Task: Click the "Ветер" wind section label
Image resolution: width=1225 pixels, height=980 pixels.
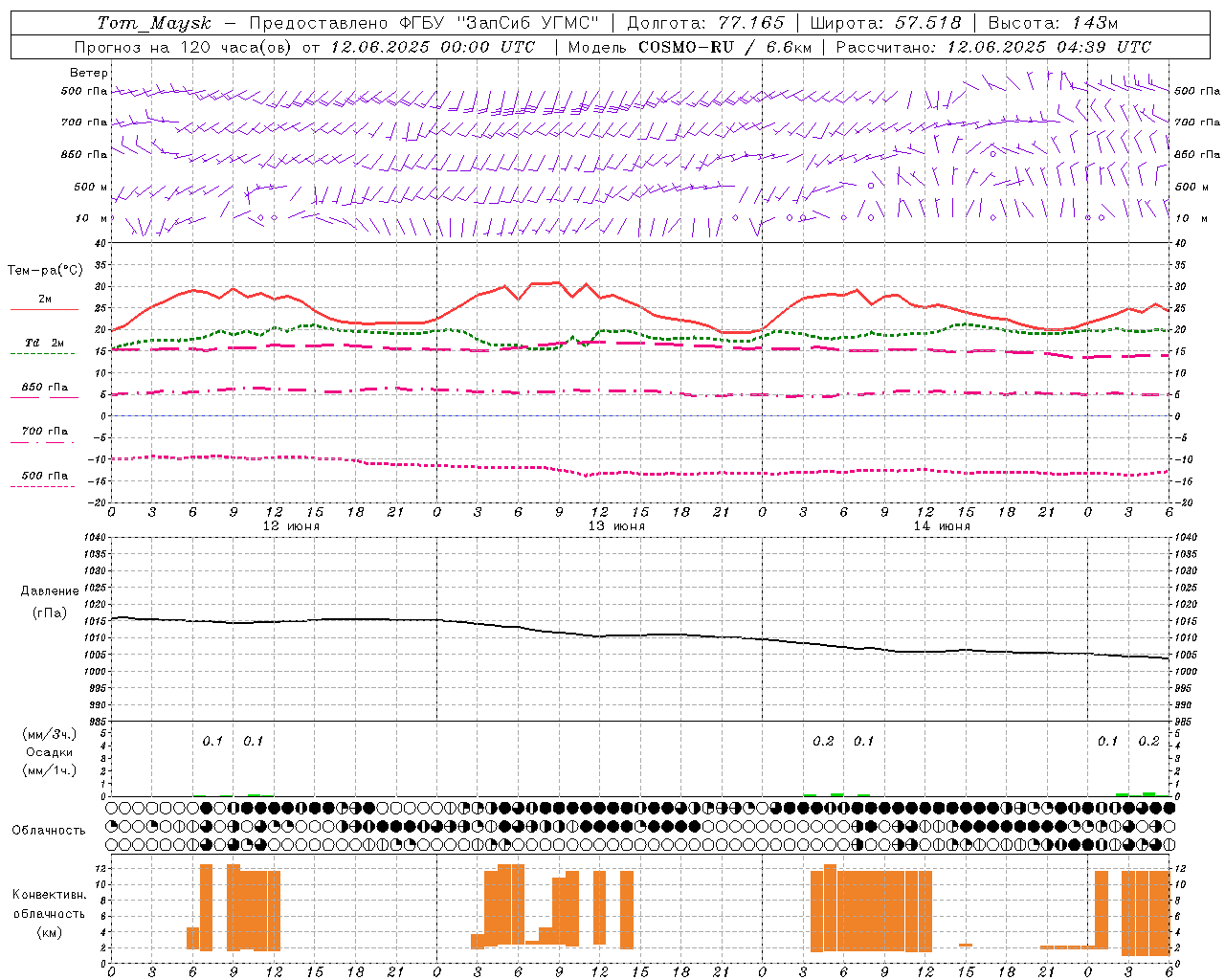Action: click(89, 73)
